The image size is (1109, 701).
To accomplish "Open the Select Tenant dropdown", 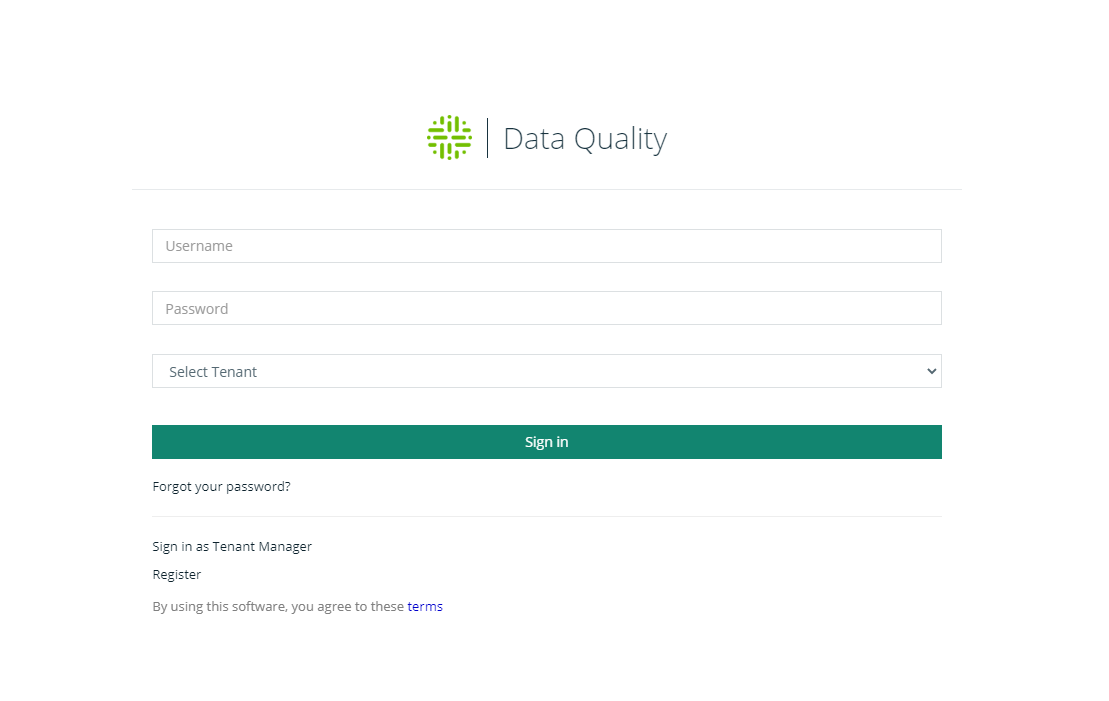I will (x=547, y=371).
